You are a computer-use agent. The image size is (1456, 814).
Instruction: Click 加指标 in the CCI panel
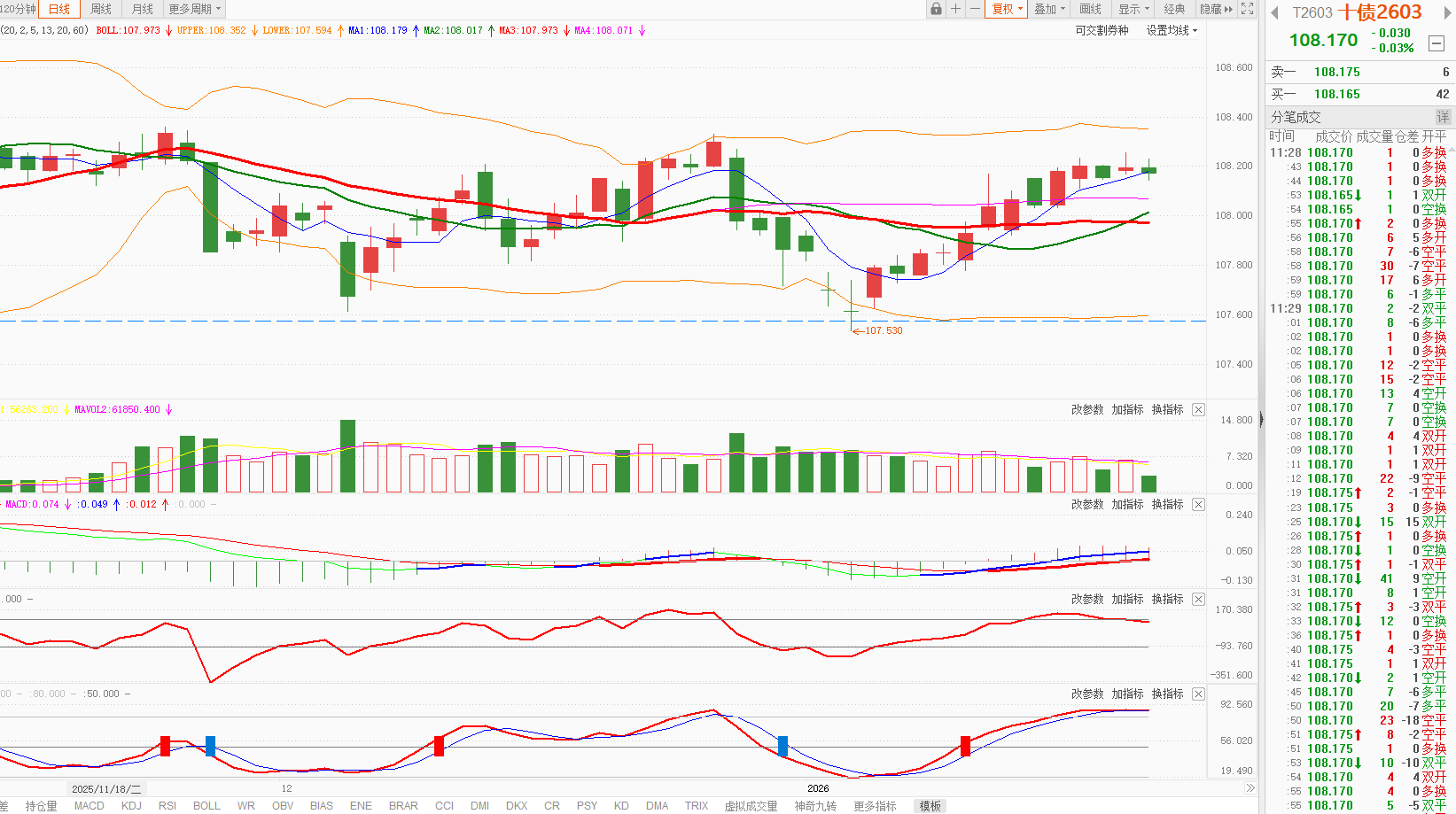1127,599
